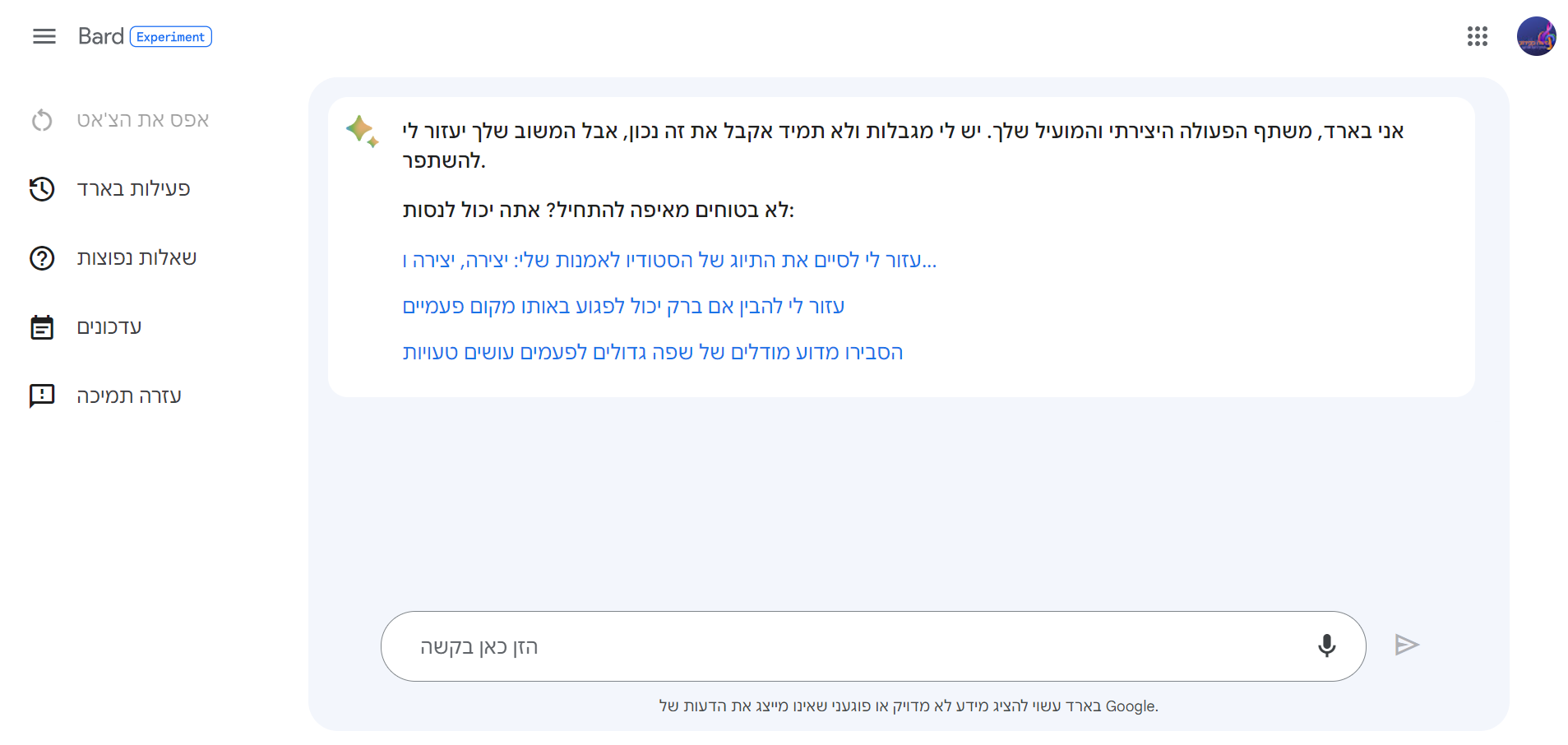Click the reset chat circular arrow icon
Viewport: 1568px width, 745px height.
click(42, 120)
